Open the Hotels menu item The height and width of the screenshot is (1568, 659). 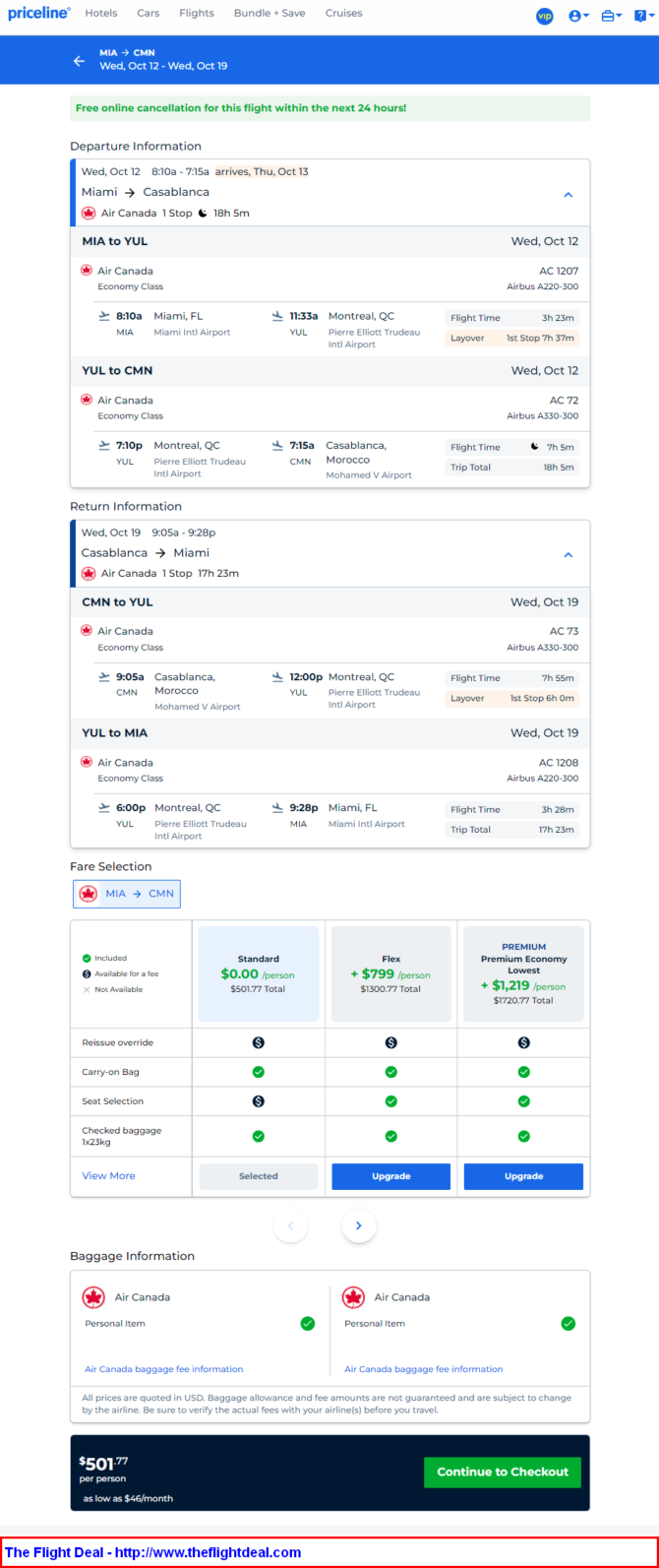point(101,14)
